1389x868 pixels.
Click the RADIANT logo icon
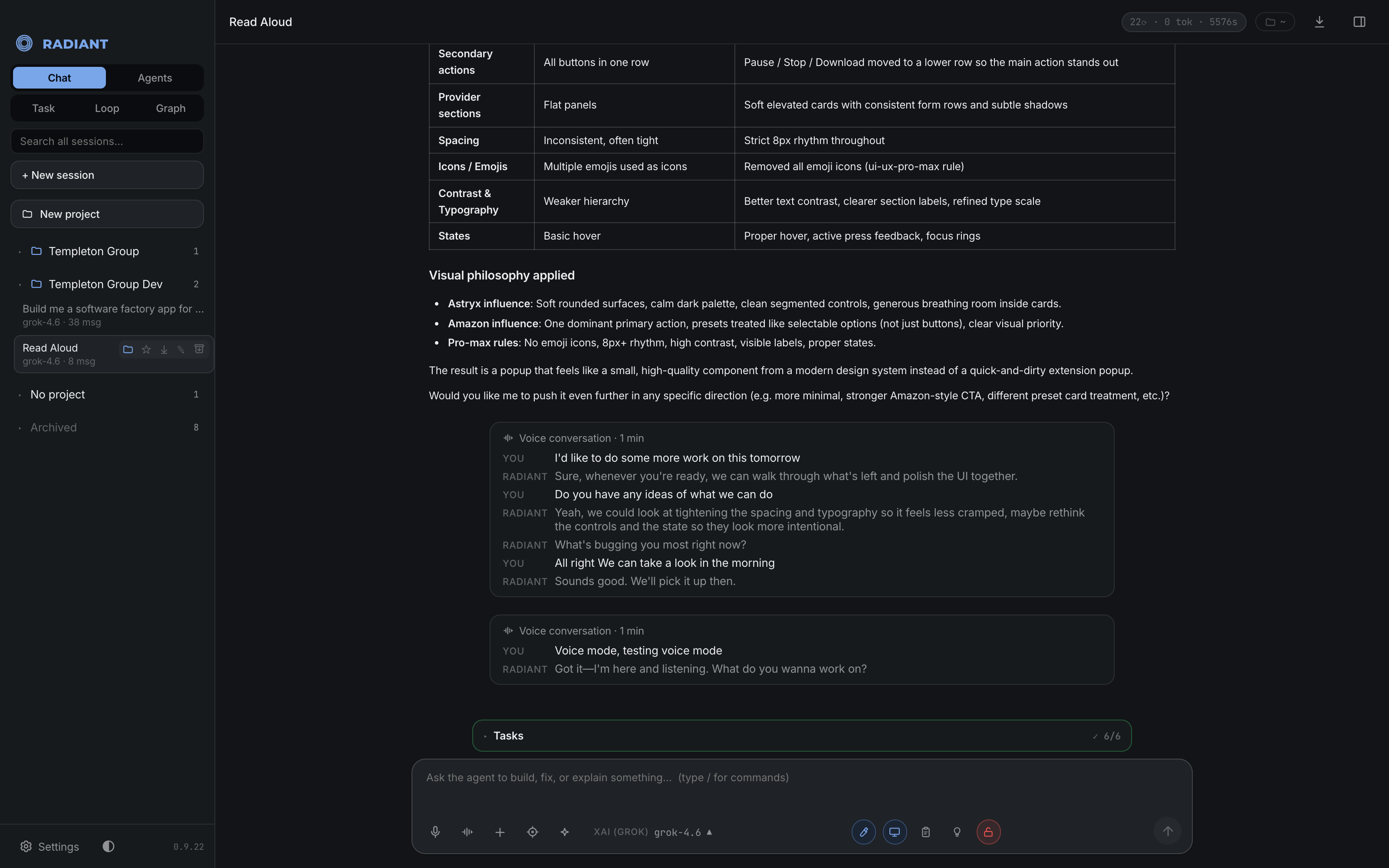click(x=24, y=43)
